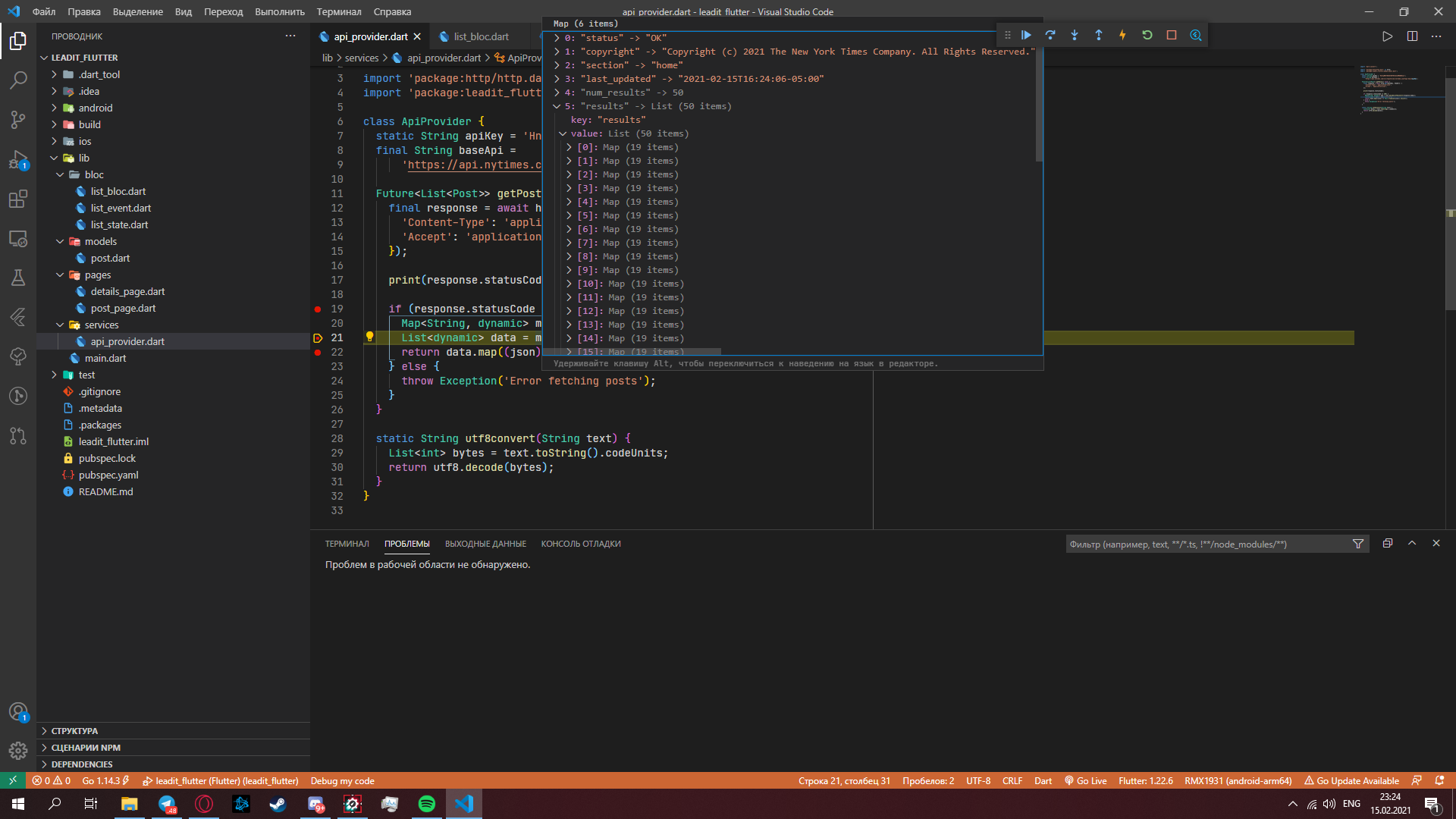
Task: Switch to КОНСОЛЬ ОТЛАДКИ panel tab
Action: point(581,544)
